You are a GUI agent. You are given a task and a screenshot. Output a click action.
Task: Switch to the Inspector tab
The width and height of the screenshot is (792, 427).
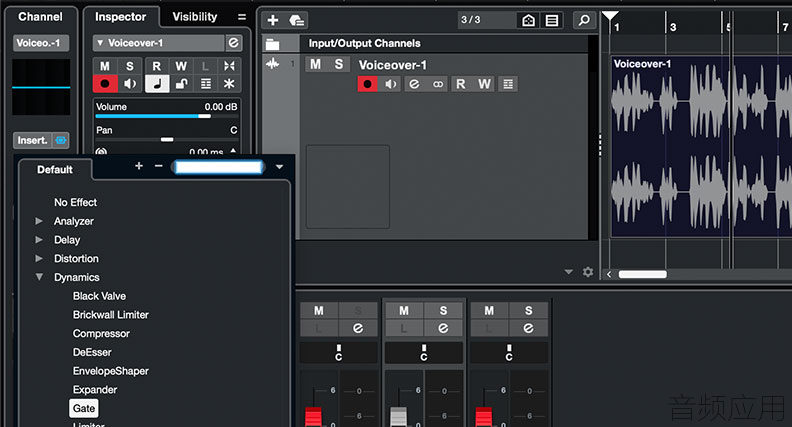[x=120, y=17]
